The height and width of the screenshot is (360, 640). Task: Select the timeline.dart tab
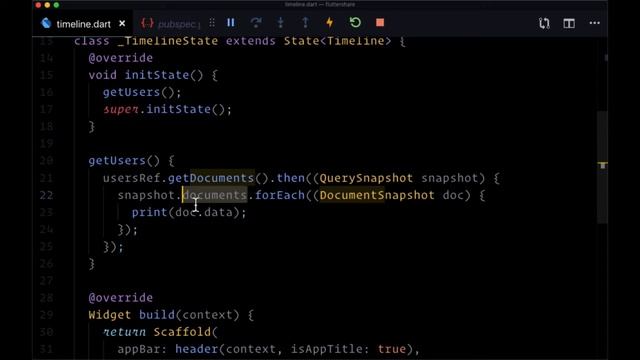point(83,24)
